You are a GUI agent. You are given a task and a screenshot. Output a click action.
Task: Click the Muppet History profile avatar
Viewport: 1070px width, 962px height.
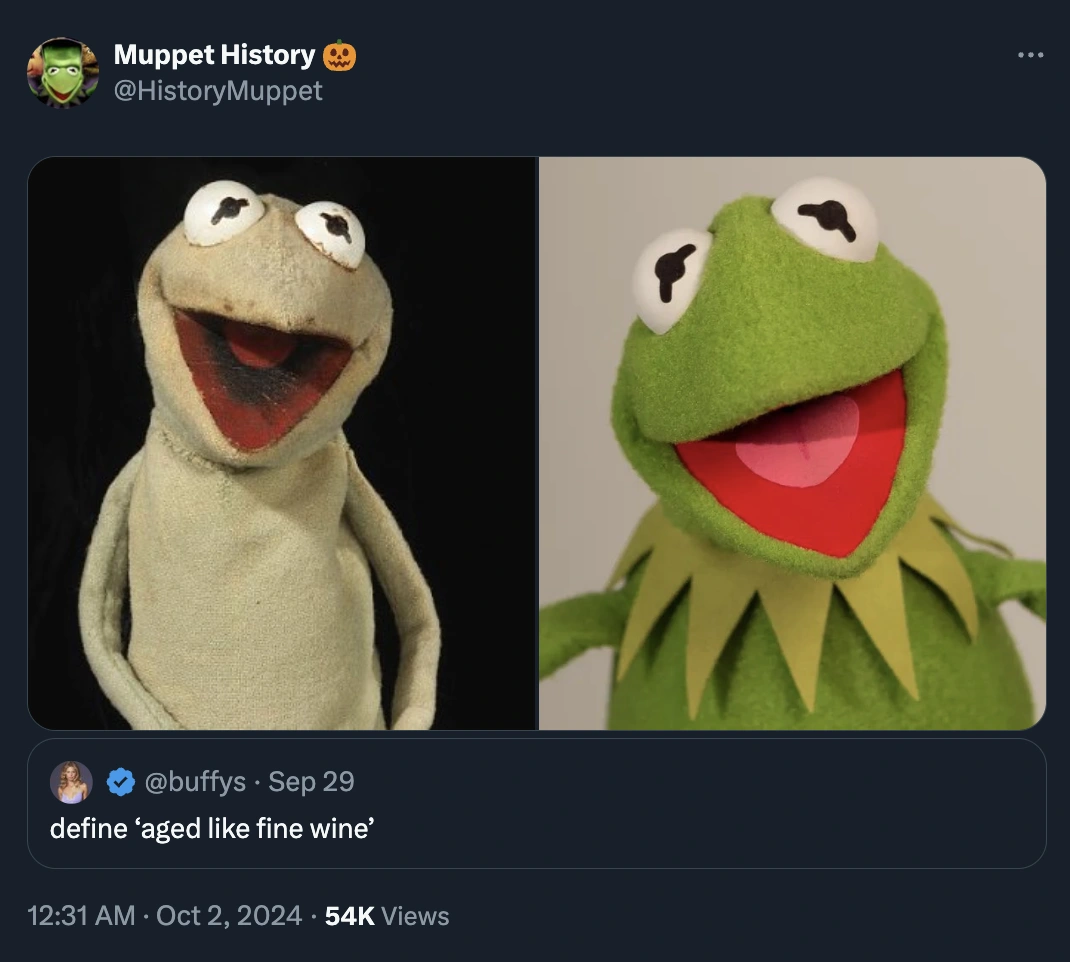(63, 72)
